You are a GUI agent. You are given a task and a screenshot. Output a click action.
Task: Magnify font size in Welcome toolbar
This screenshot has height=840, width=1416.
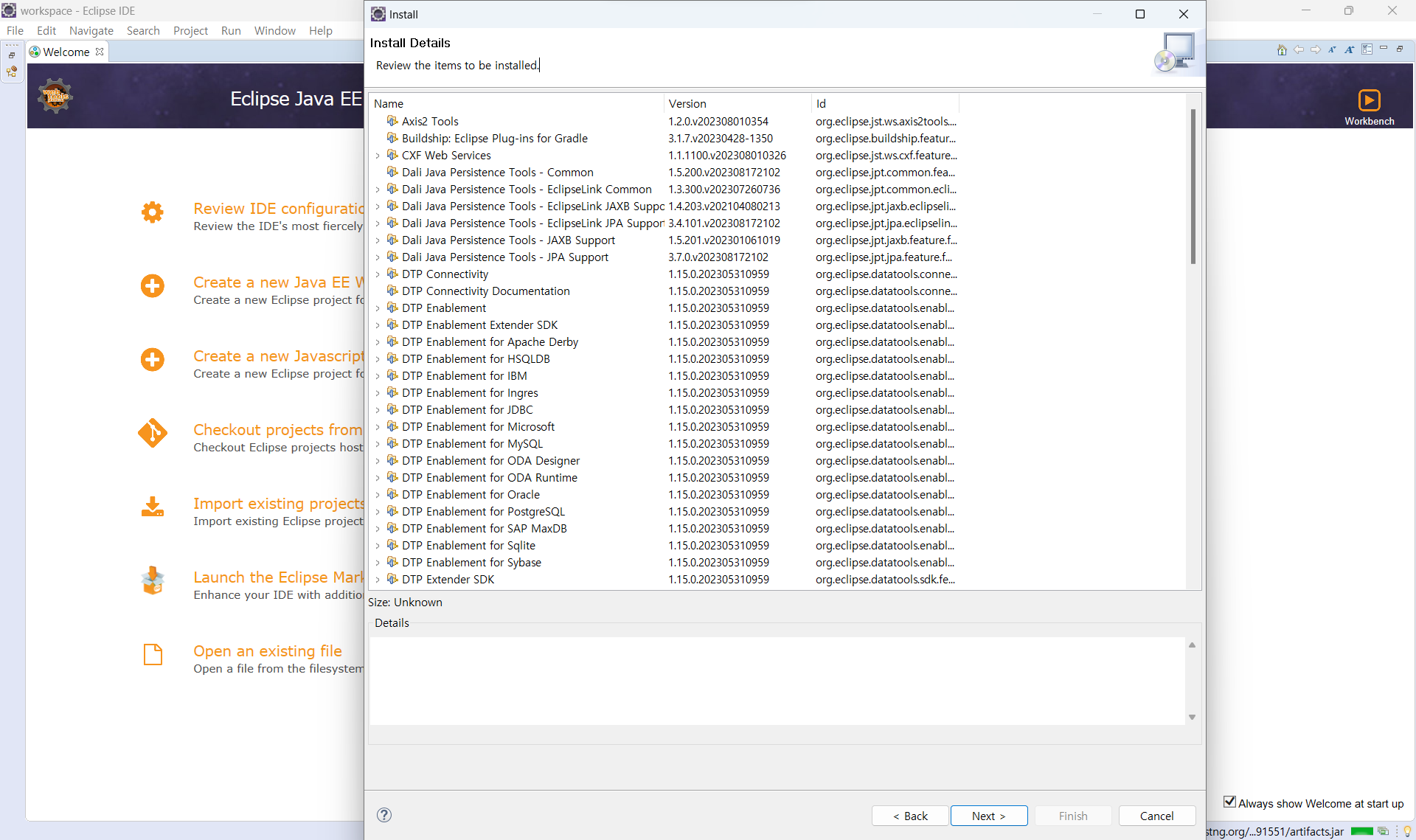1349,49
